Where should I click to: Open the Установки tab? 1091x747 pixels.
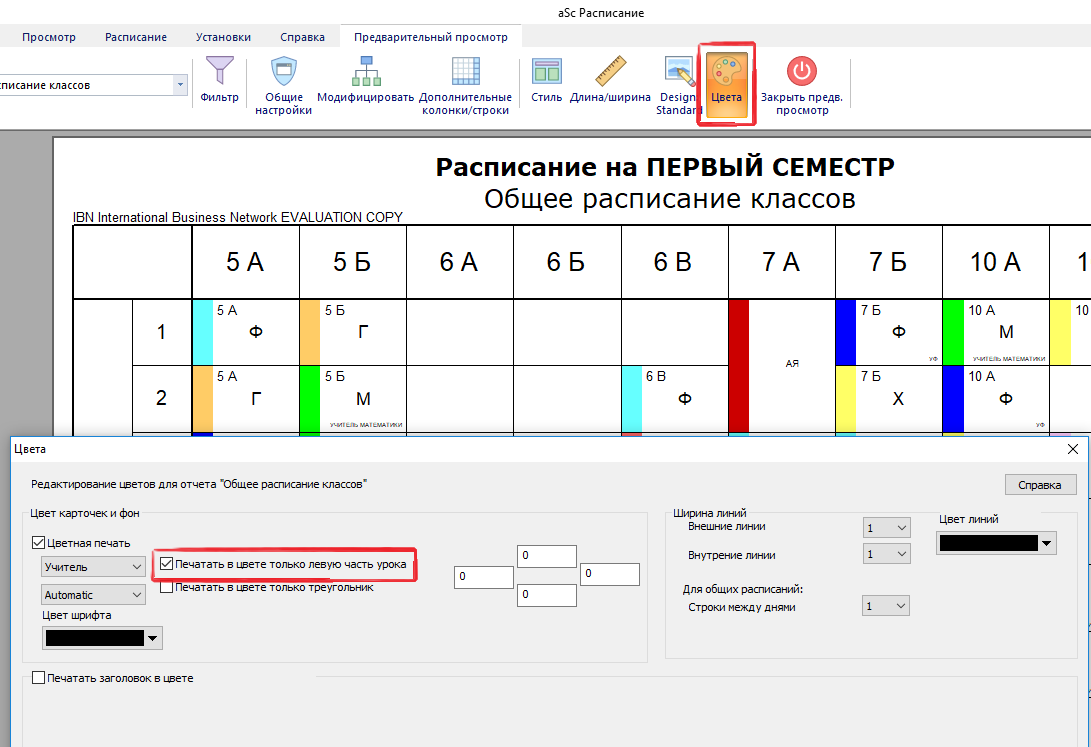(x=223, y=37)
